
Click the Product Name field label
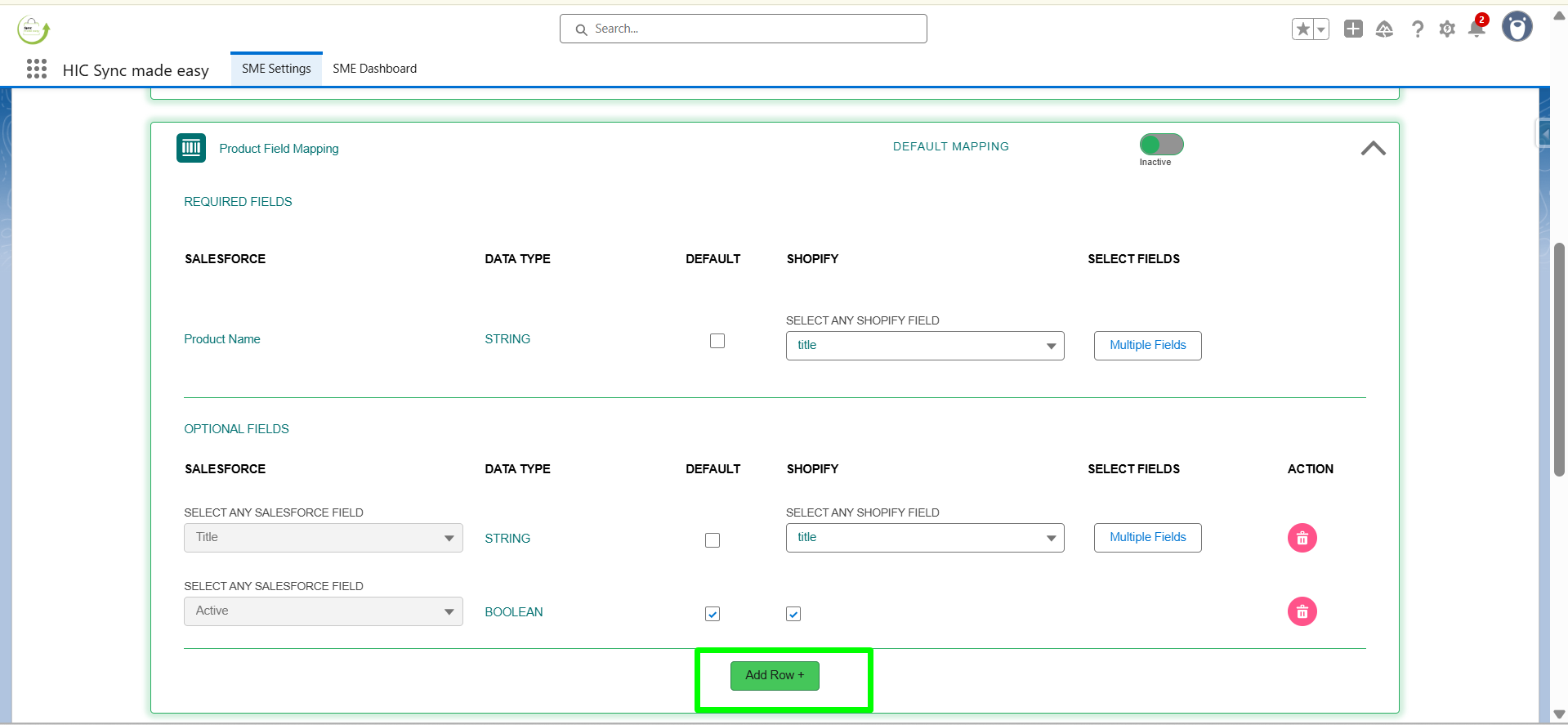222,339
